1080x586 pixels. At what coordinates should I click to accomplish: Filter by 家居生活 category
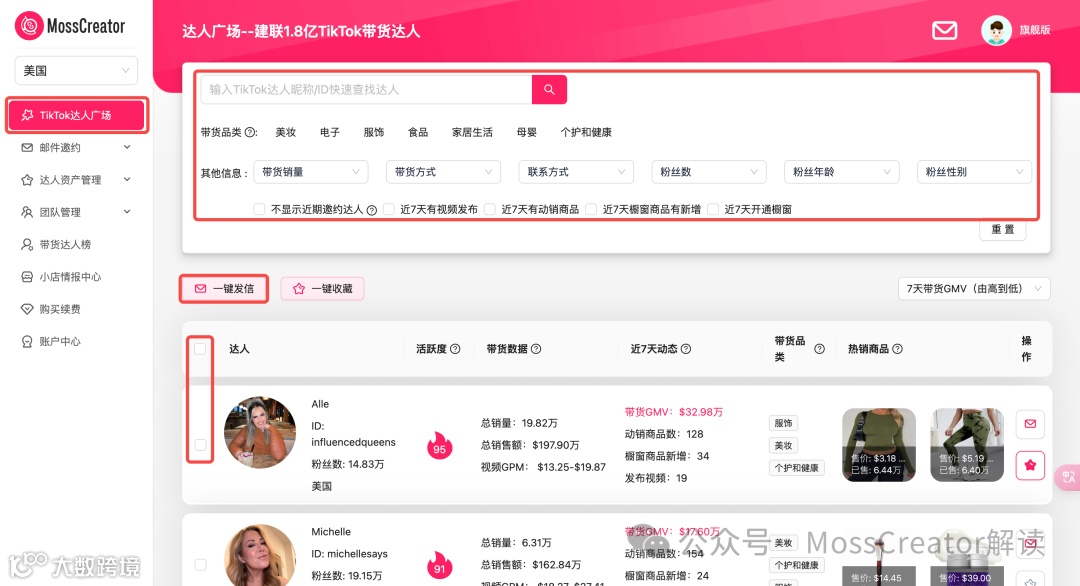[472, 132]
